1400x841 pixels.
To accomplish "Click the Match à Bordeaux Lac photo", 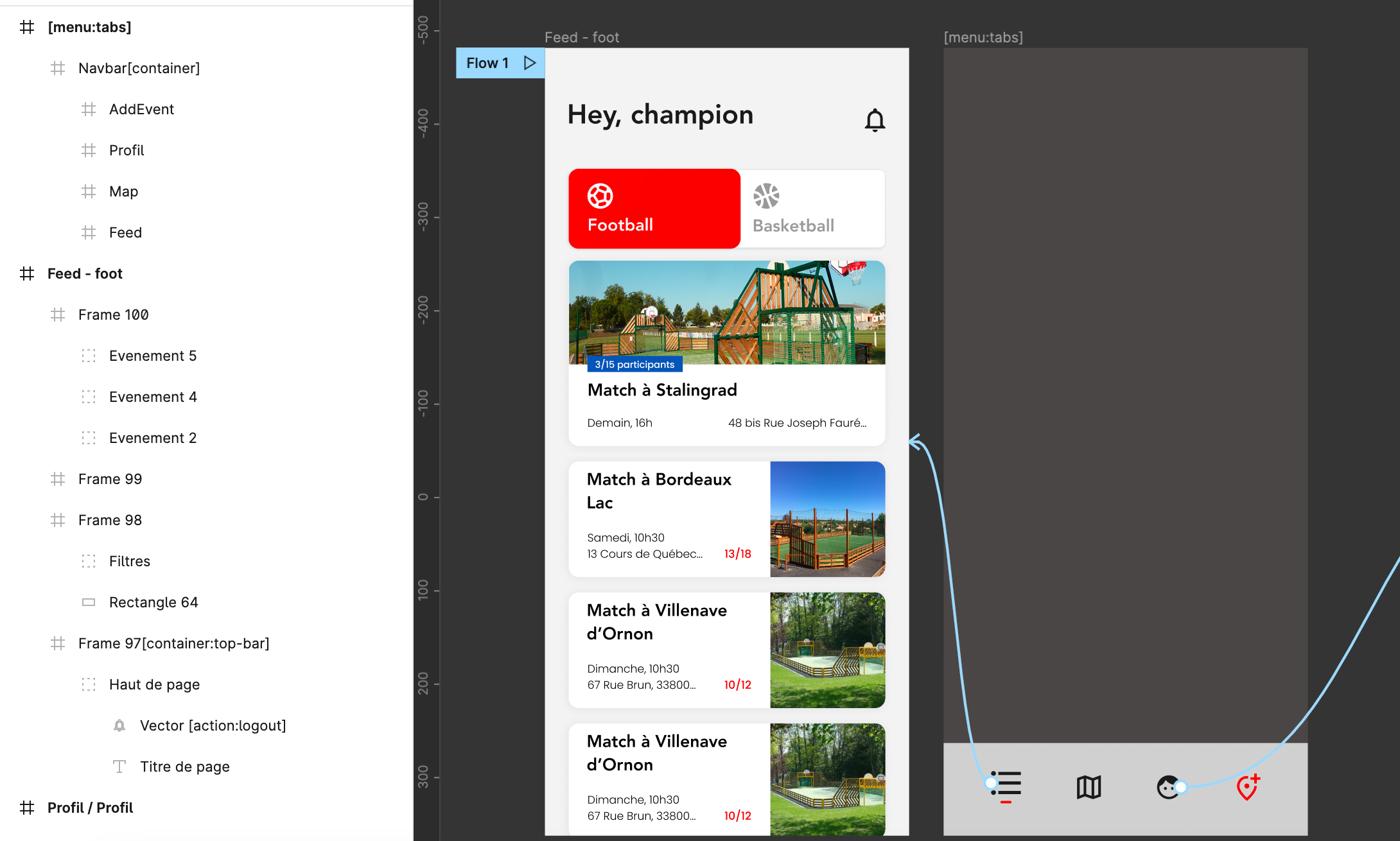I will tap(828, 519).
